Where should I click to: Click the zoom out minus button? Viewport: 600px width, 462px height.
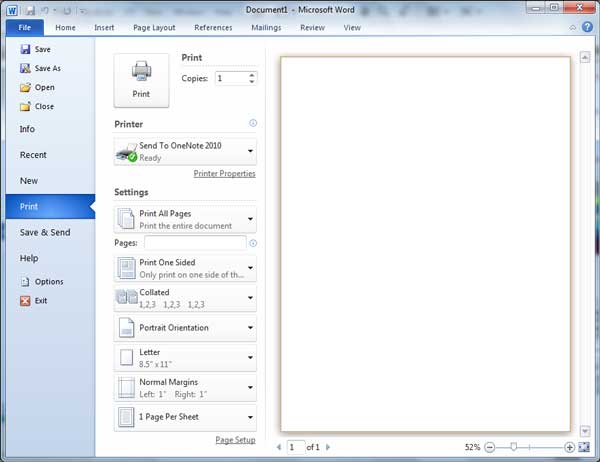[x=489, y=447]
